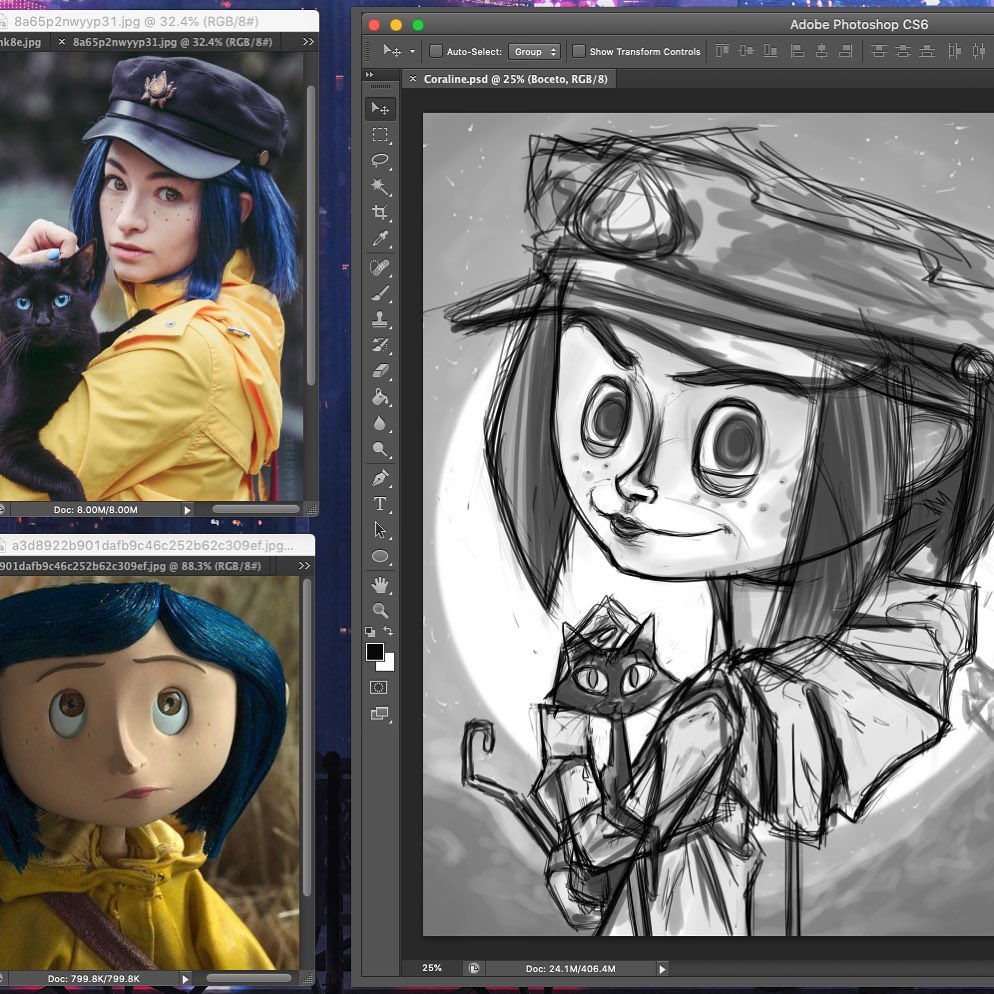Select the Ellipse shape tool

point(380,556)
